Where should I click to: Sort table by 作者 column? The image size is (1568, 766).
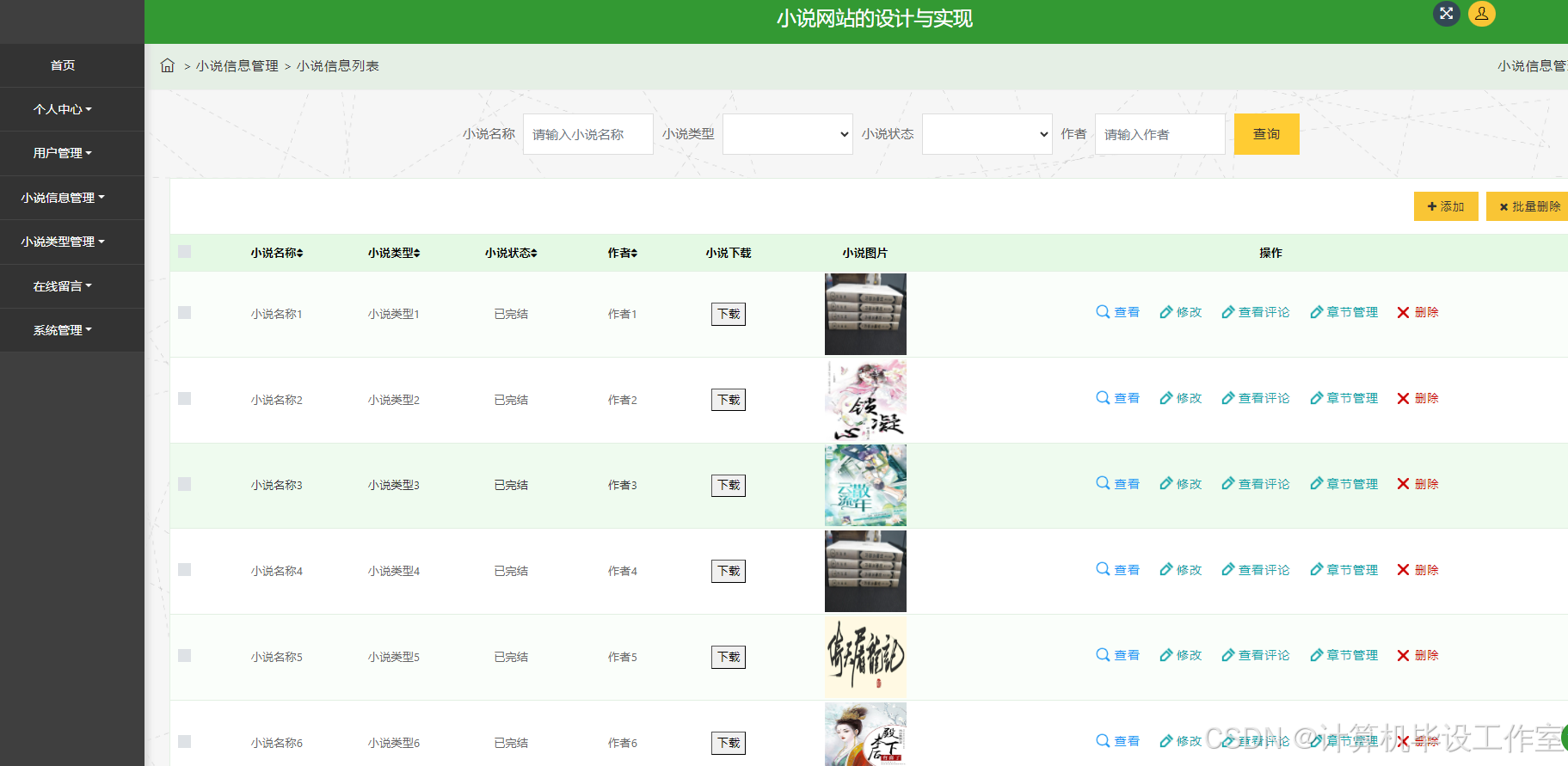pos(623,253)
